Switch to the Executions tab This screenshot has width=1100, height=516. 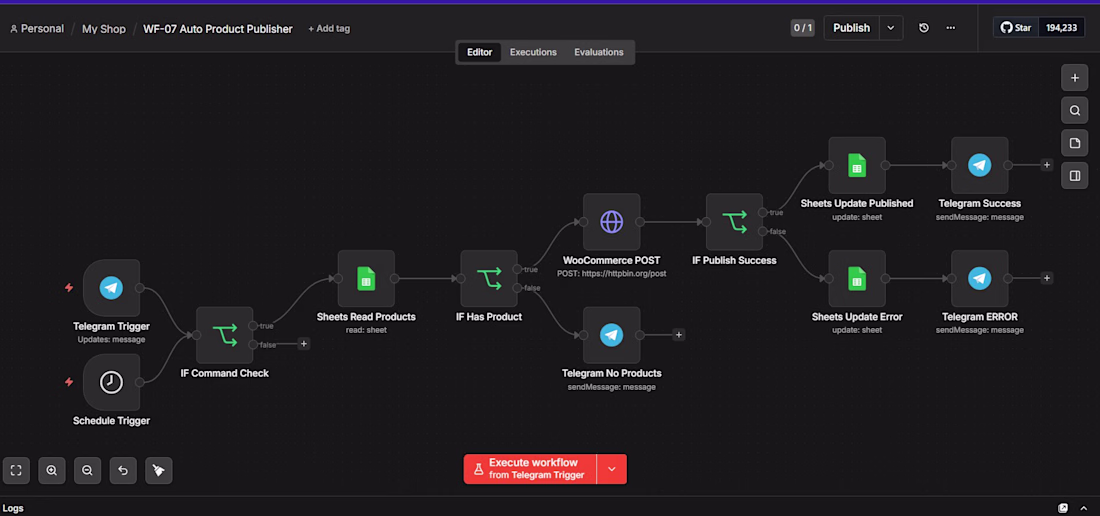(533, 53)
